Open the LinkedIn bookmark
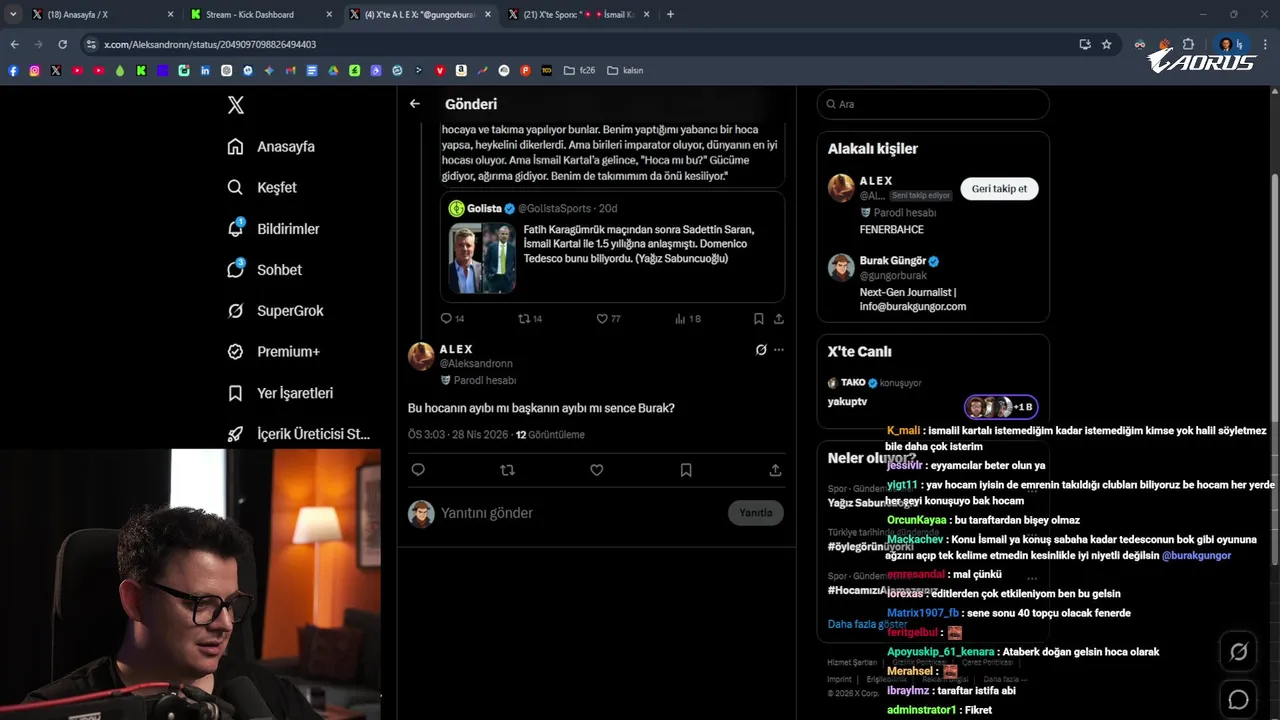The width and height of the screenshot is (1280, 720). (205, 70)
